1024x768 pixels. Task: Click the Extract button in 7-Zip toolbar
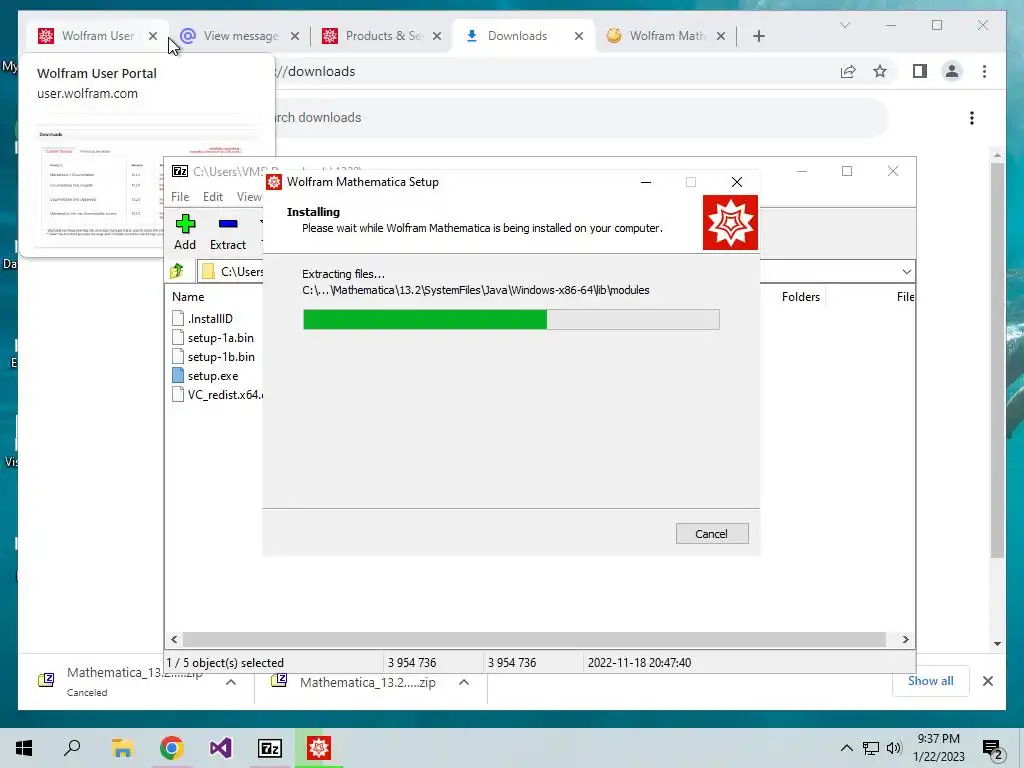pyautogui.click(x=227, y=232)
